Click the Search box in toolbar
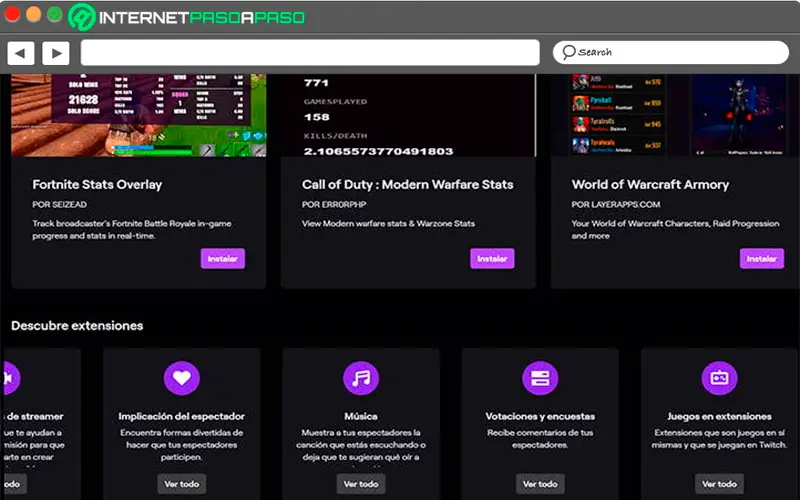This screenshot has height=500, width=800. [x=670, y=53]
